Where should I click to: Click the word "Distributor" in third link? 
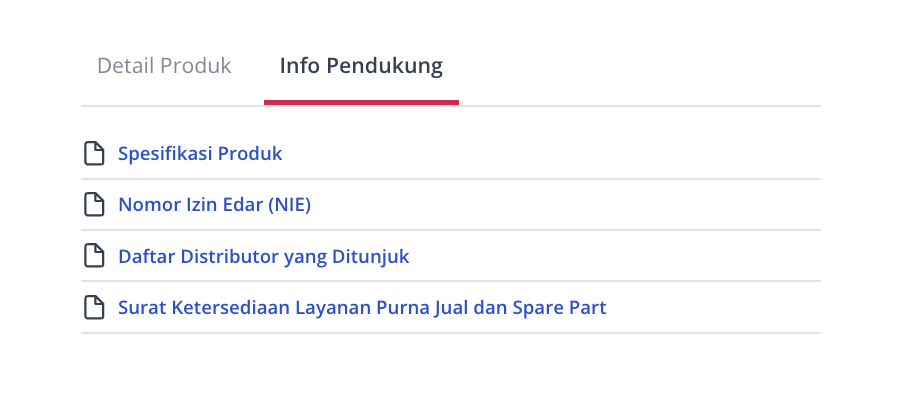click(x=230, y=256)
